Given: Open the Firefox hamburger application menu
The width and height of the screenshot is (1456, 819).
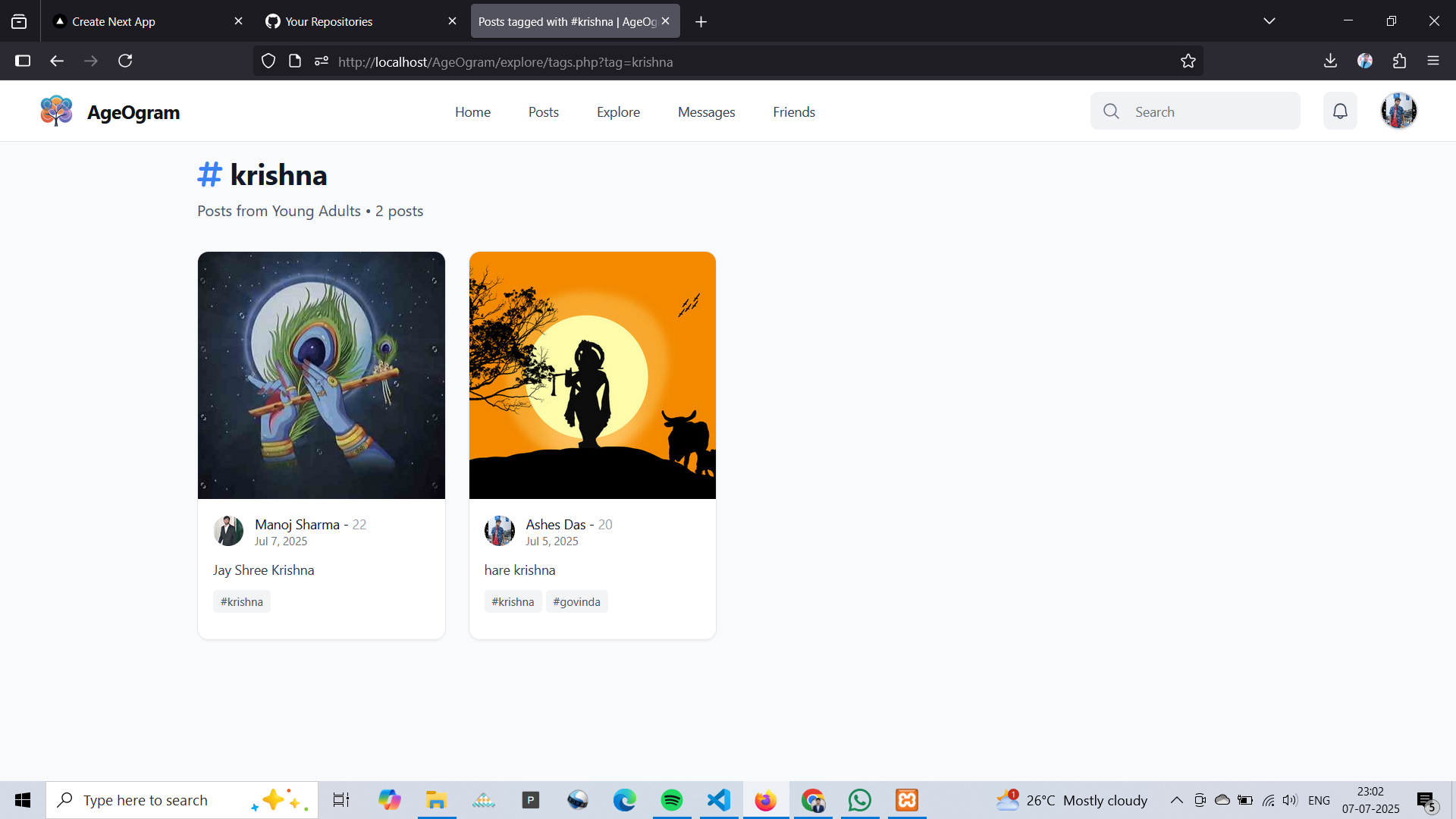Looking at the screenshot, I should coord(1433,61).
